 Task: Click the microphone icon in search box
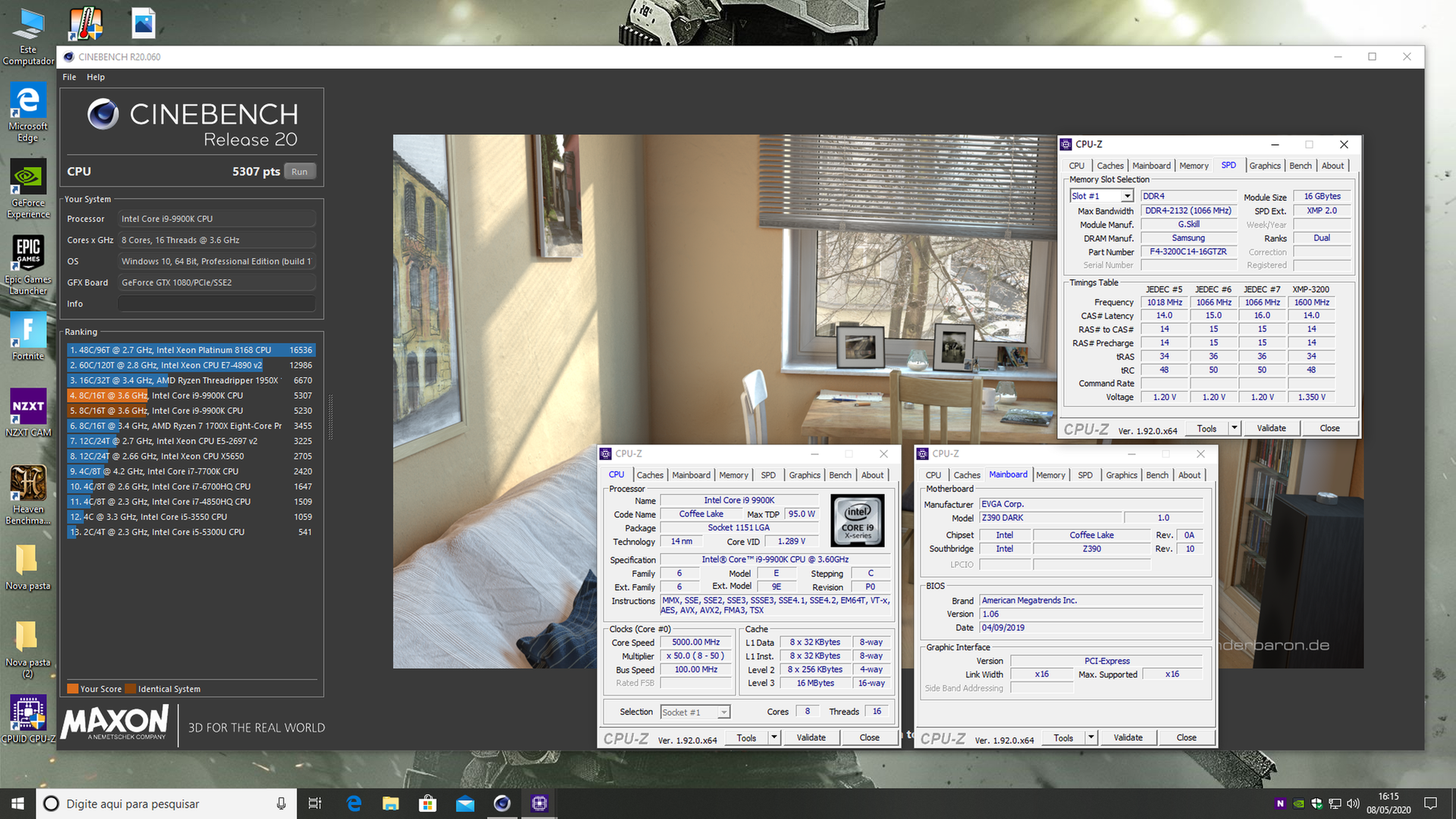point(281,804)
